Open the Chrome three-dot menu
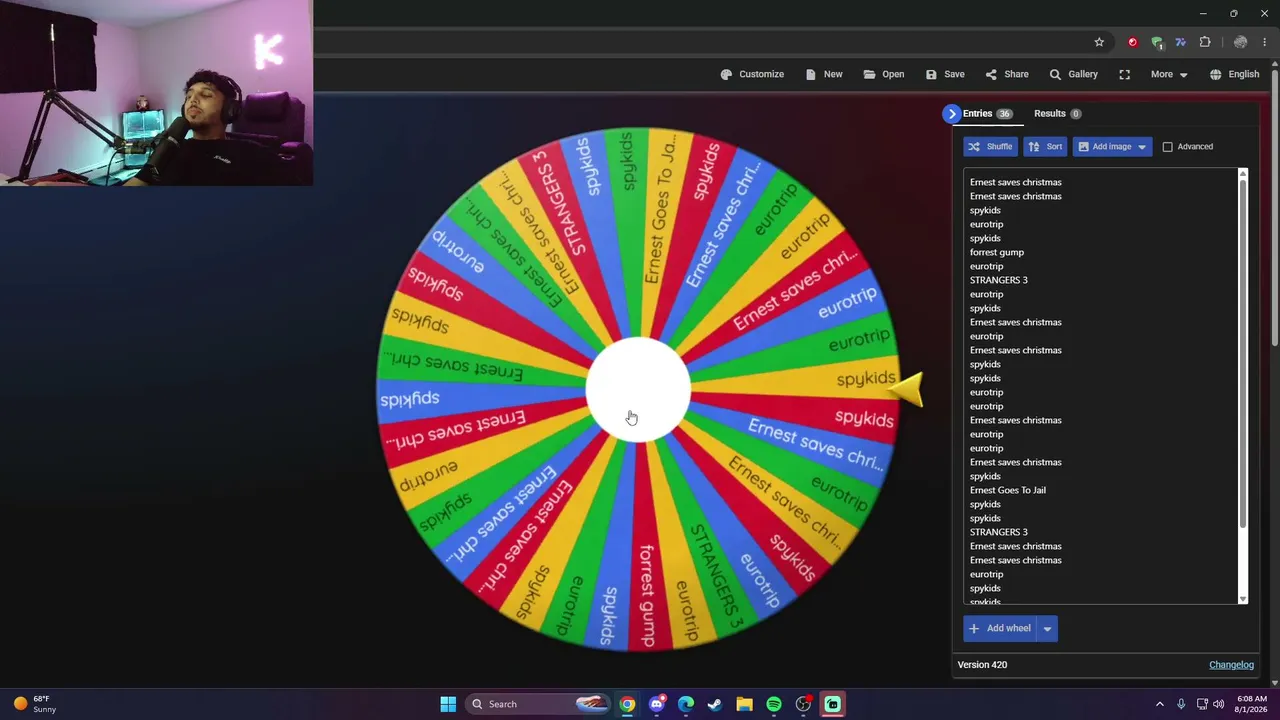Screen dimensions: 1280x720 click(x=1264, y=42)
